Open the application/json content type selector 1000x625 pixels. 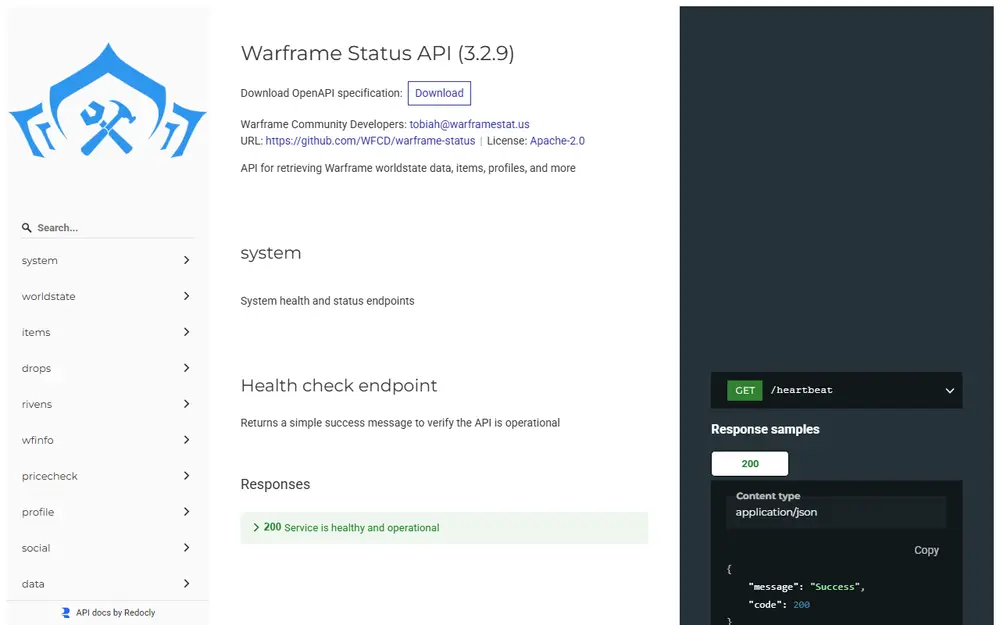pos(836,512)
